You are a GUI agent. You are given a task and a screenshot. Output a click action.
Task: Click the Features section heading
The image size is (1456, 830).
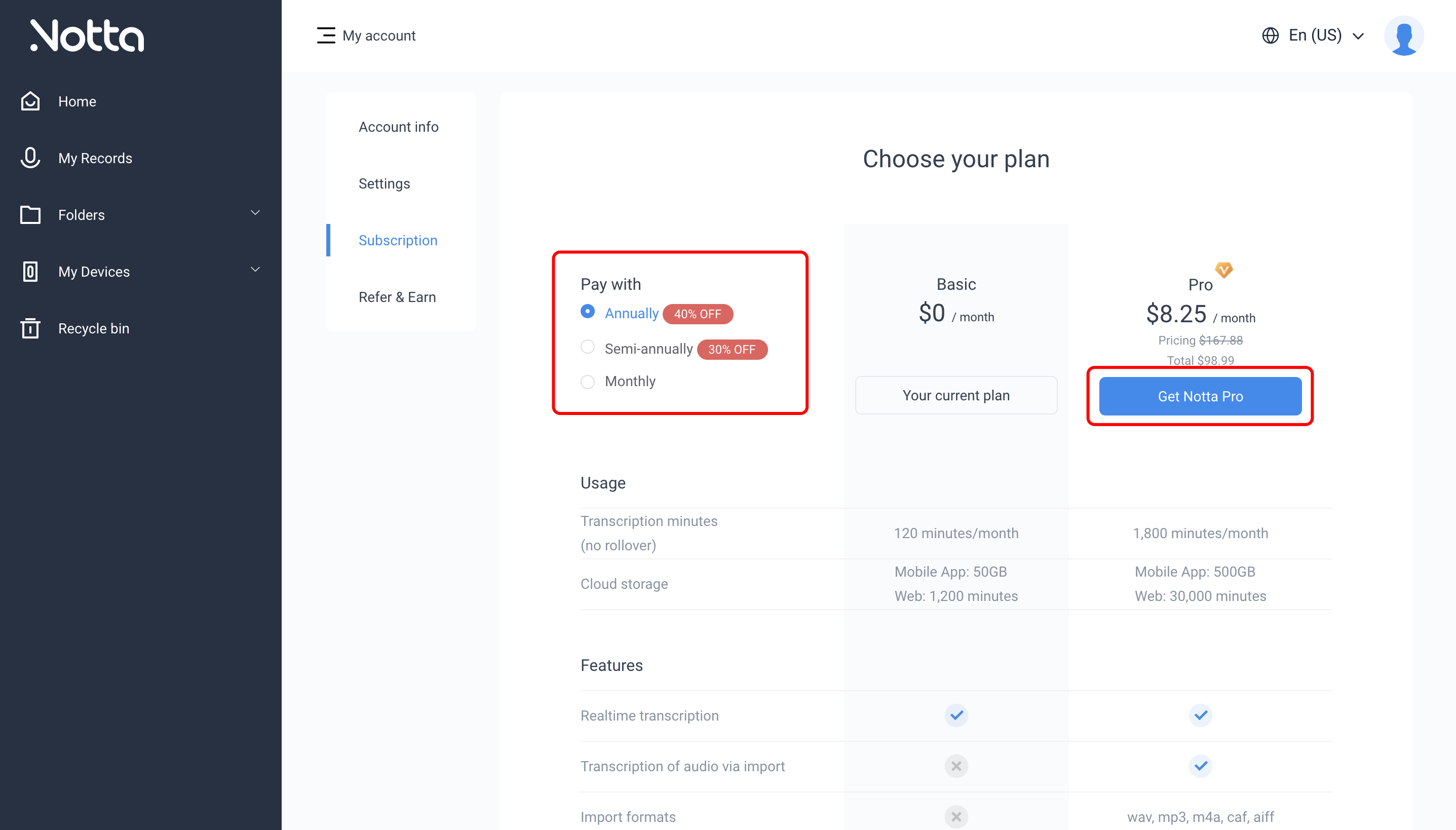click(x=611, y=665)
